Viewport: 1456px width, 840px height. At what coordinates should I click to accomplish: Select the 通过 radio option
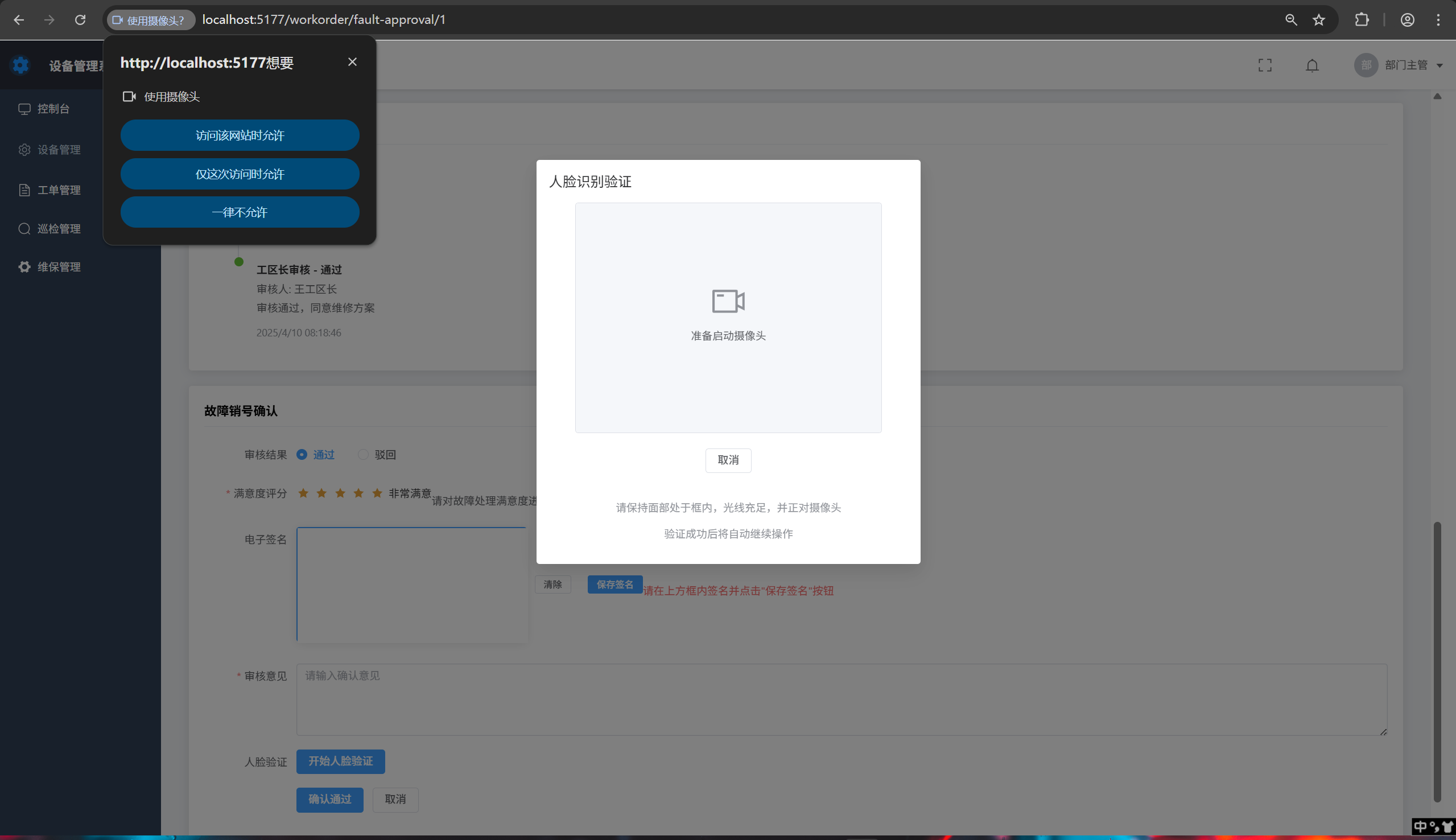click(302, 455)
